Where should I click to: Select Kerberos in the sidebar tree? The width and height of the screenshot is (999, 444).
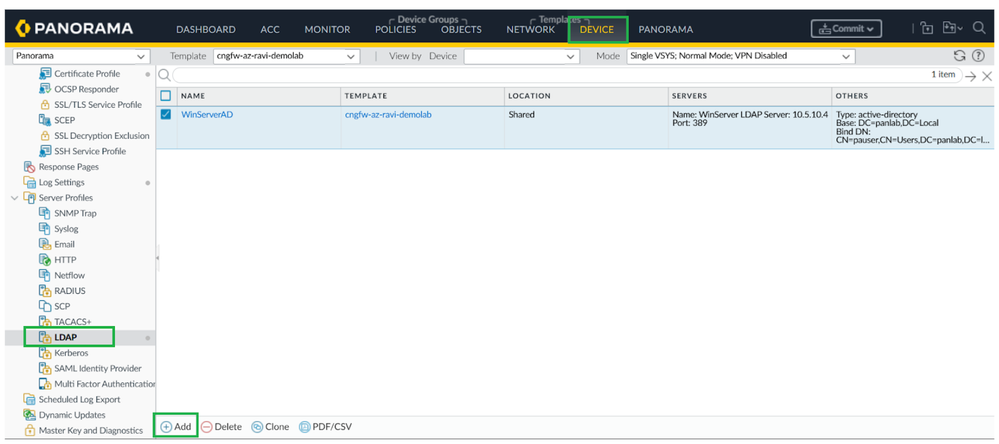(x=71, y=353)
